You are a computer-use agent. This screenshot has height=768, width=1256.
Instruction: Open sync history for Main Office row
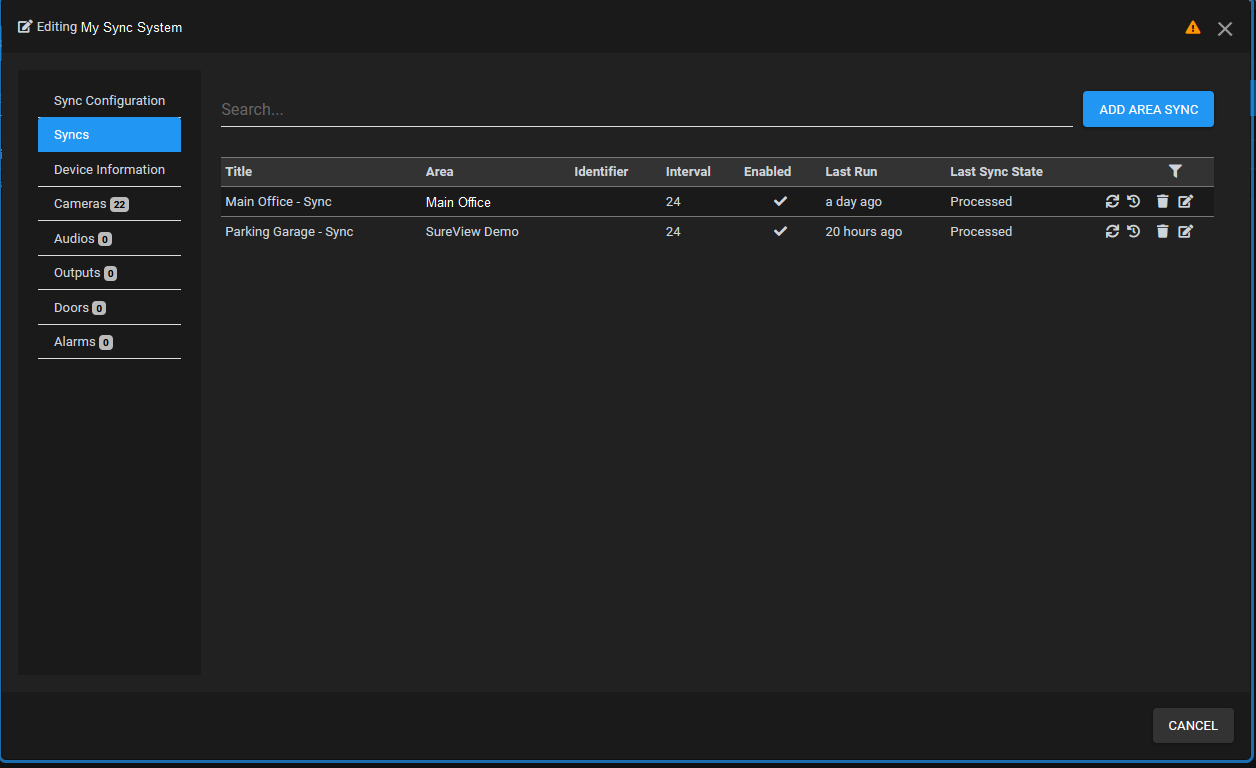[1134, 202]
